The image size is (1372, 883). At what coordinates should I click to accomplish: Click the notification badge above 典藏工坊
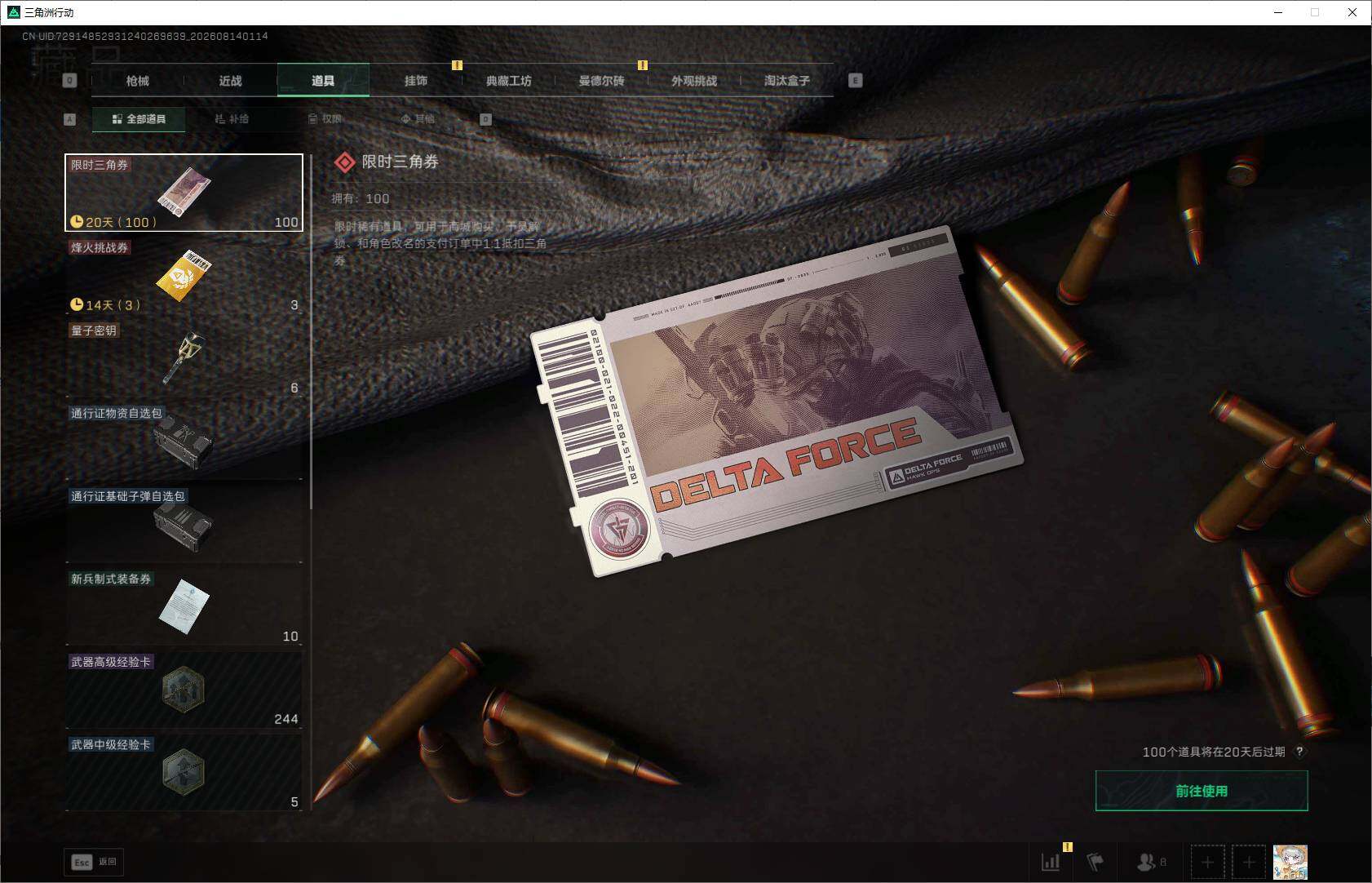coord(457,65)
